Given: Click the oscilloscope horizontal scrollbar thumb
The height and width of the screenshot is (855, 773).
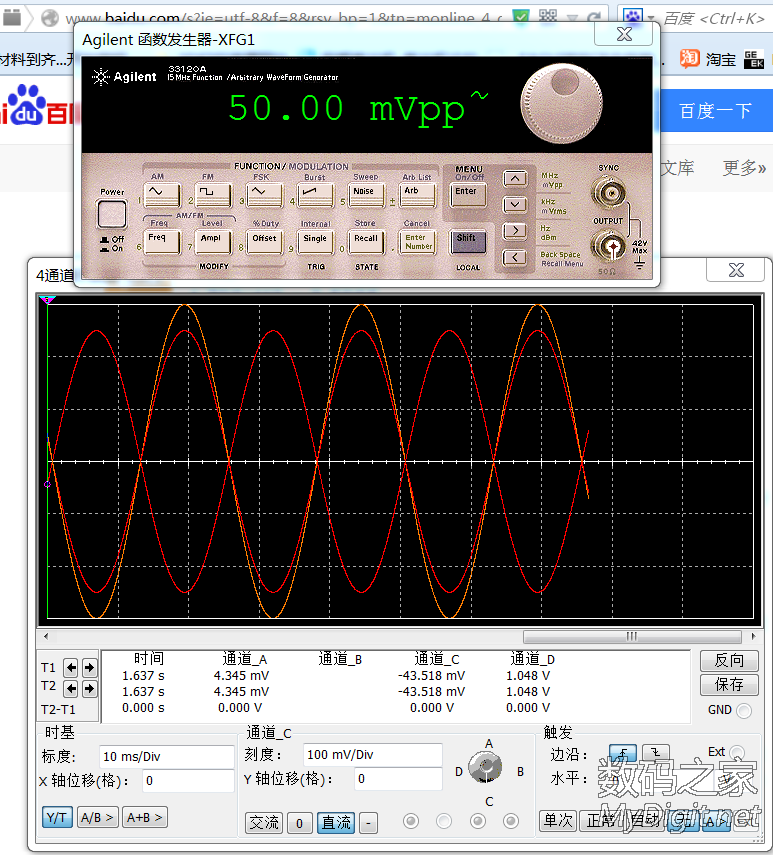Looking at the screenshot, I should click(632, 636).
